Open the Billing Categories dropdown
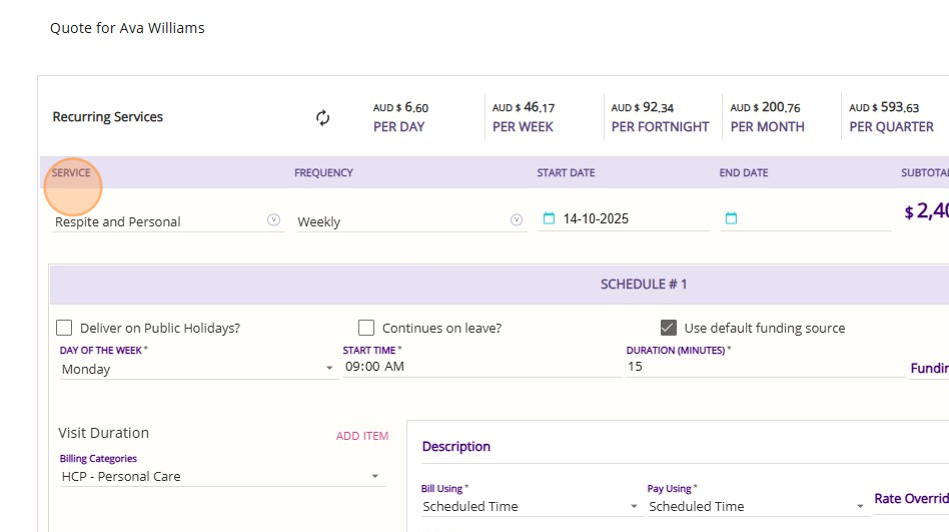 click(375, 477)
